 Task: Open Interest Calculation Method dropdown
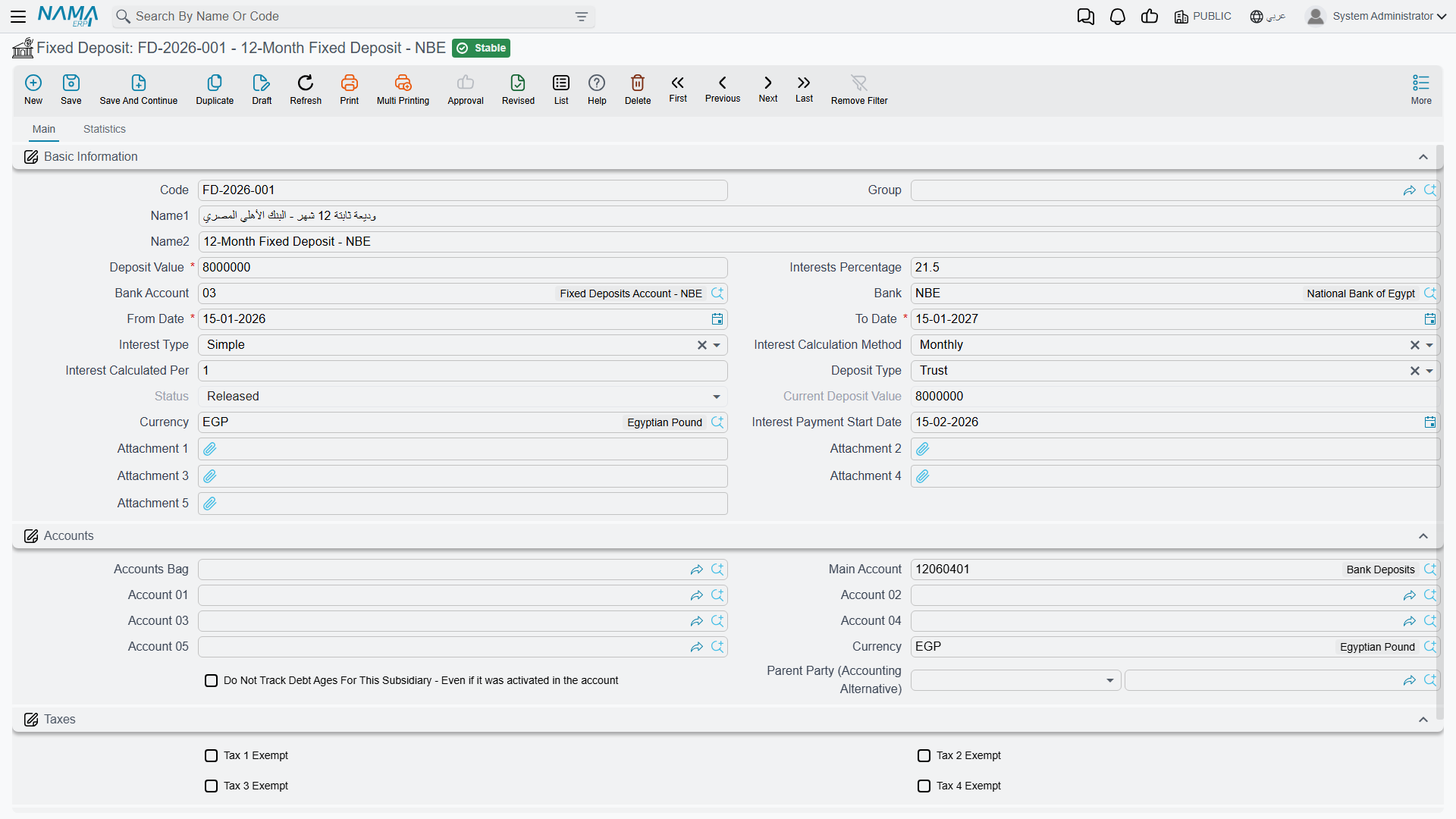[1429, 345]
